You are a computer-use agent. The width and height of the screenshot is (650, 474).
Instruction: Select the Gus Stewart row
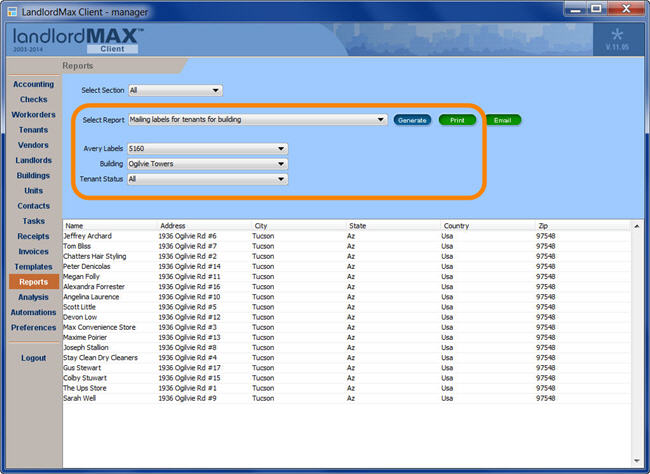[x=347, y=368]
